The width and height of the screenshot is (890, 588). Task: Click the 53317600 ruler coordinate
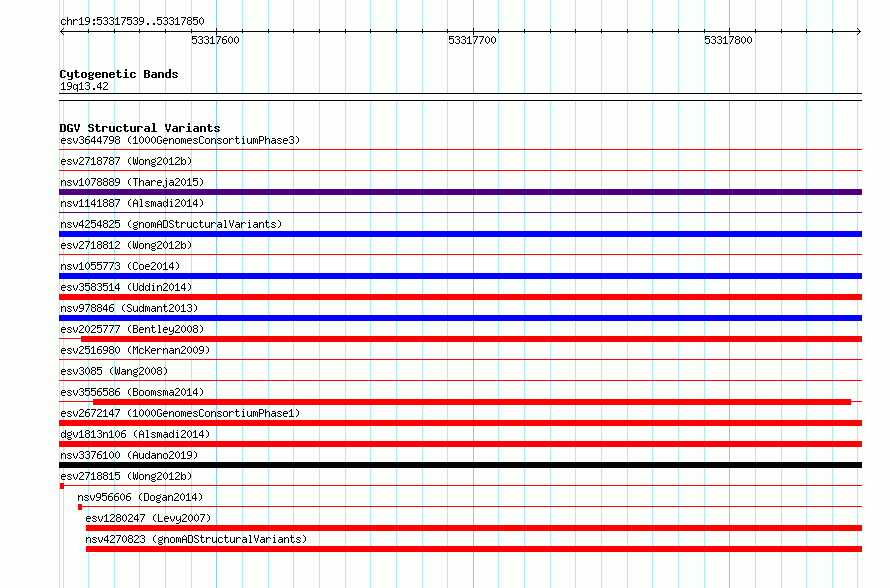(x=215, y=40)
